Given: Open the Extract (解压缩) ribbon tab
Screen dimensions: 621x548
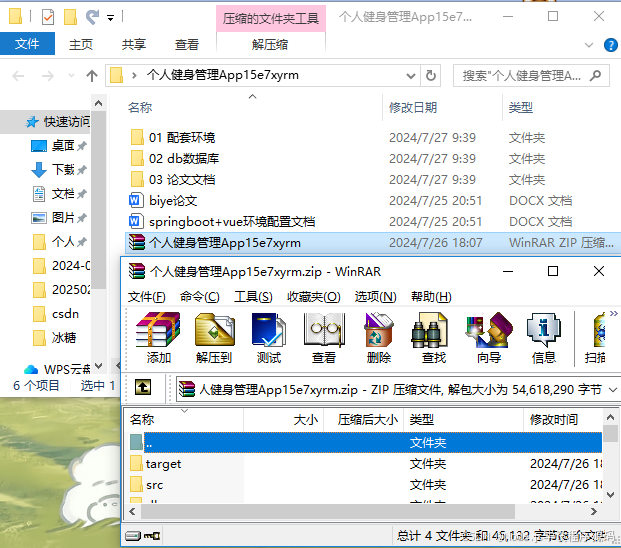Looking at the screenshot, I should pyautogui.click(x=270, y=44).
